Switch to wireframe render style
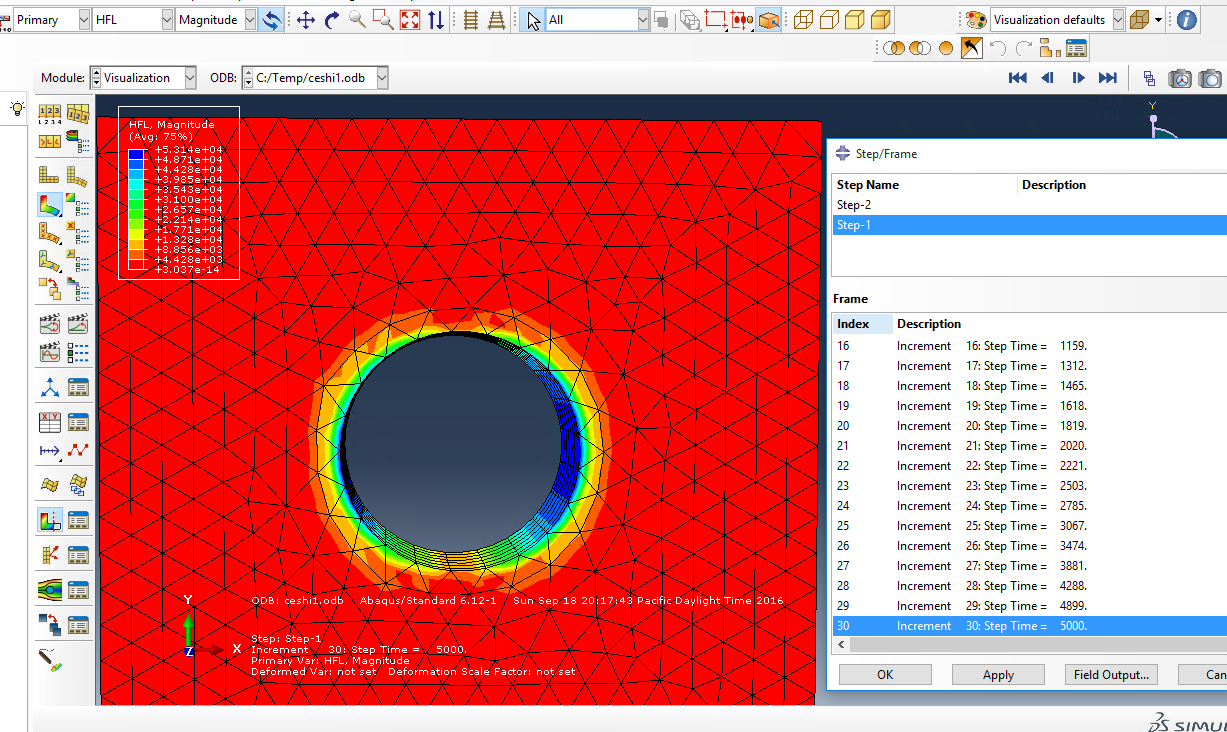Viewport: 1227px width, 732px height. pos(802,20)
